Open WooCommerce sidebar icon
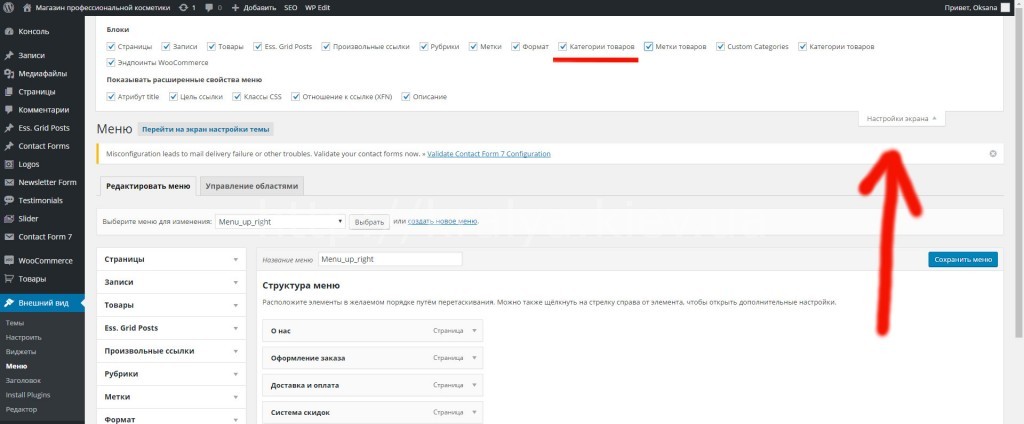This screenshot has width=1024, height=424. click(9, 261)
